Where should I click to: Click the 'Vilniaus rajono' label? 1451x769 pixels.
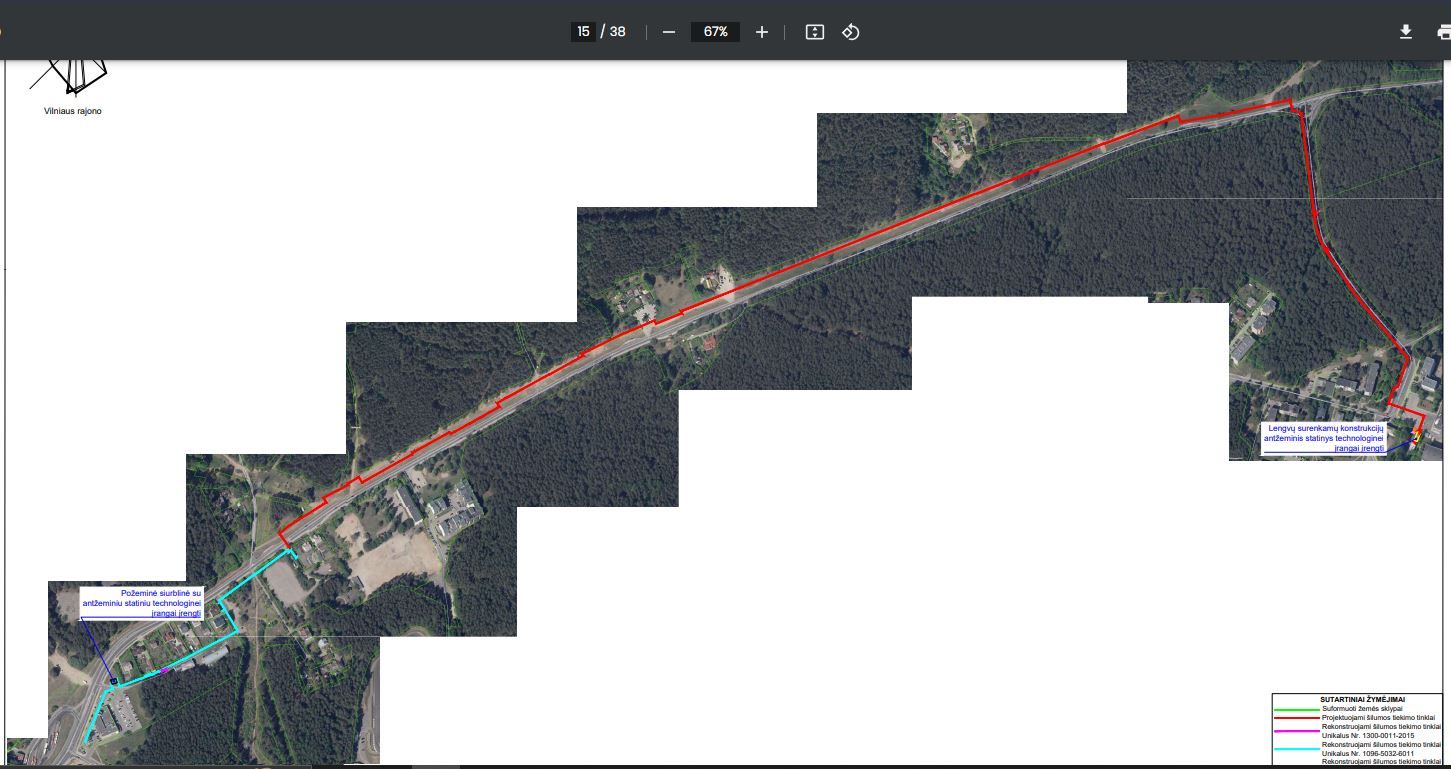tap(72, 111)
